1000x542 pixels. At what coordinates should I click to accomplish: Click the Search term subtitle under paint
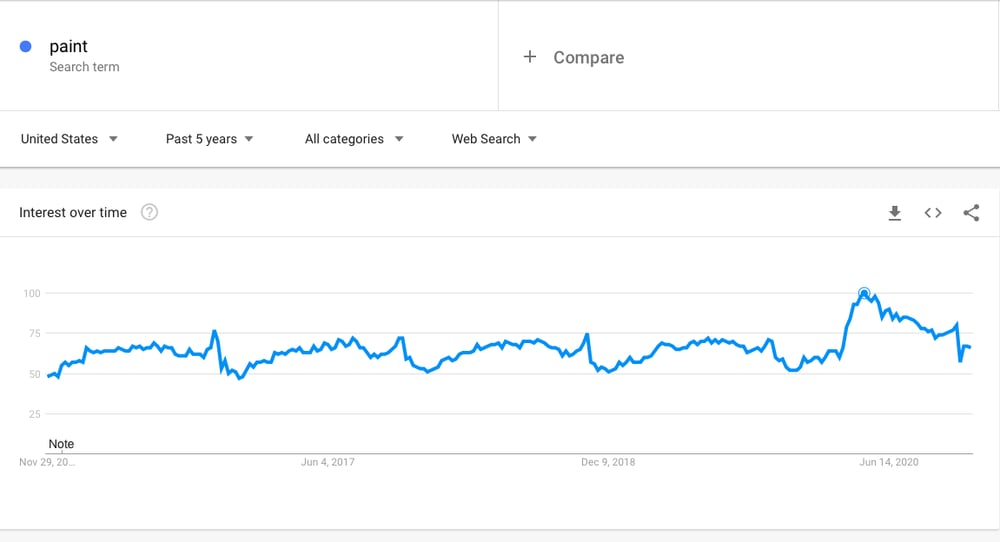click(x=84, y=67)
